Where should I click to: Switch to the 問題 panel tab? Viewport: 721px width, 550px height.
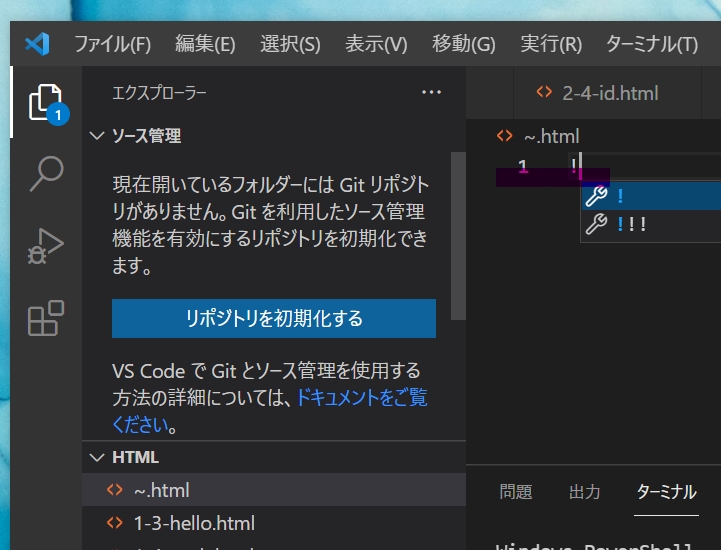(x=516, y=492)
